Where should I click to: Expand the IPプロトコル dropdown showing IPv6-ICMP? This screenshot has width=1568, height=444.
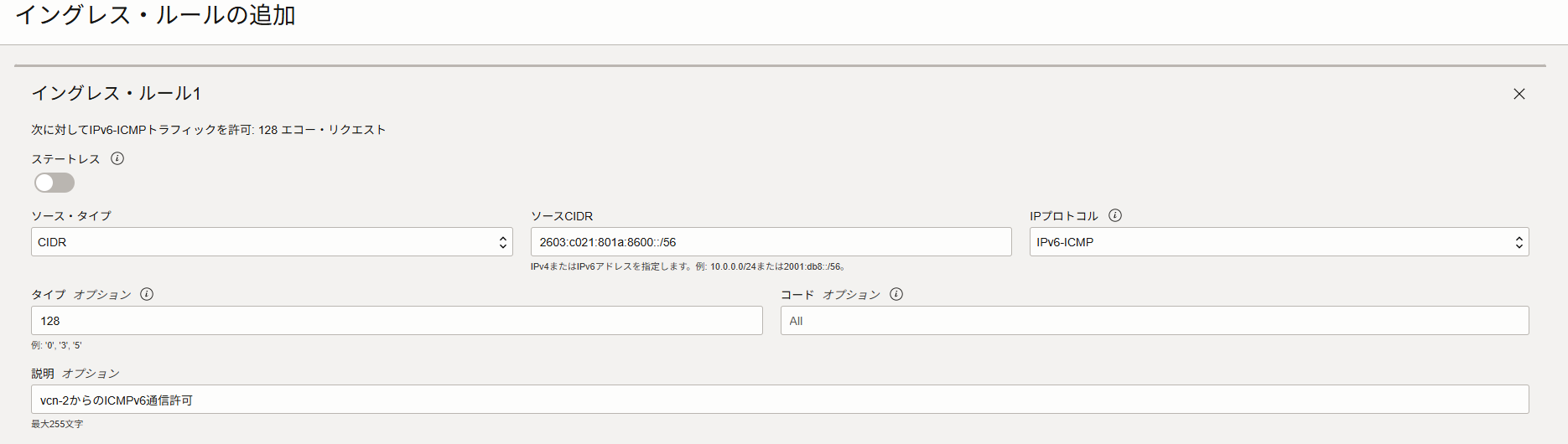(1279, 242)
